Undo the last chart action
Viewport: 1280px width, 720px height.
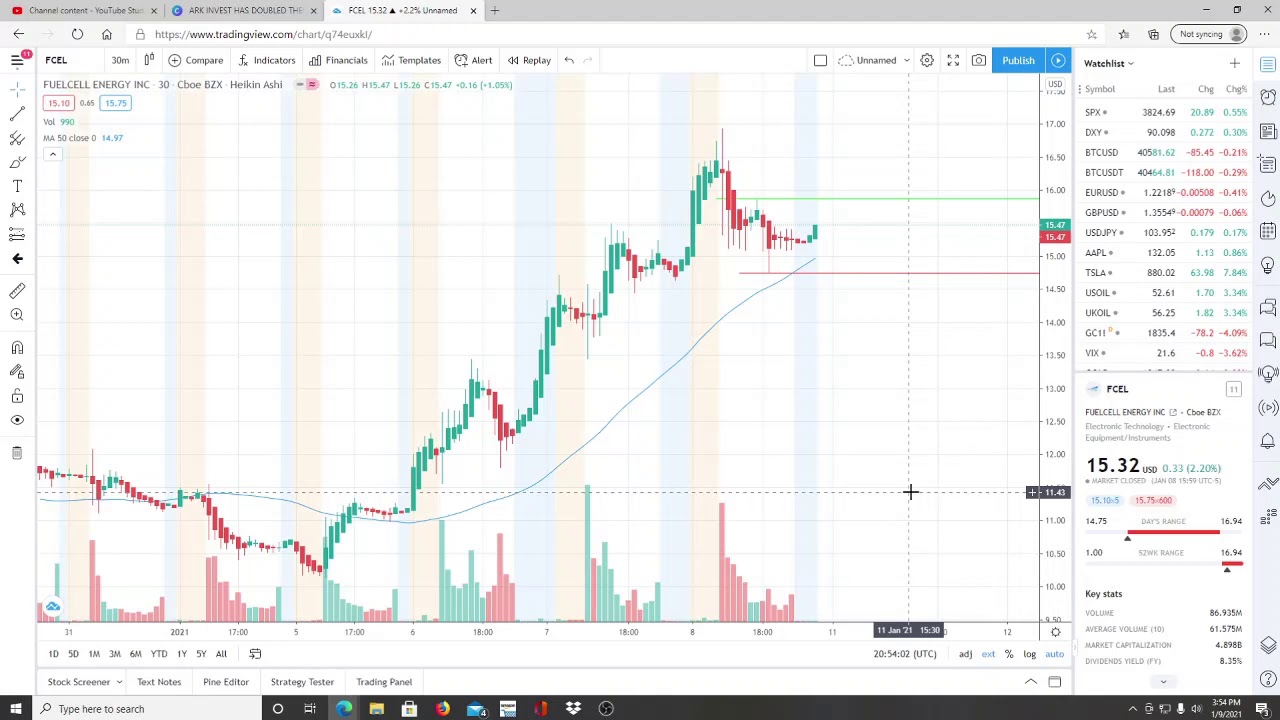click(569, 60)
